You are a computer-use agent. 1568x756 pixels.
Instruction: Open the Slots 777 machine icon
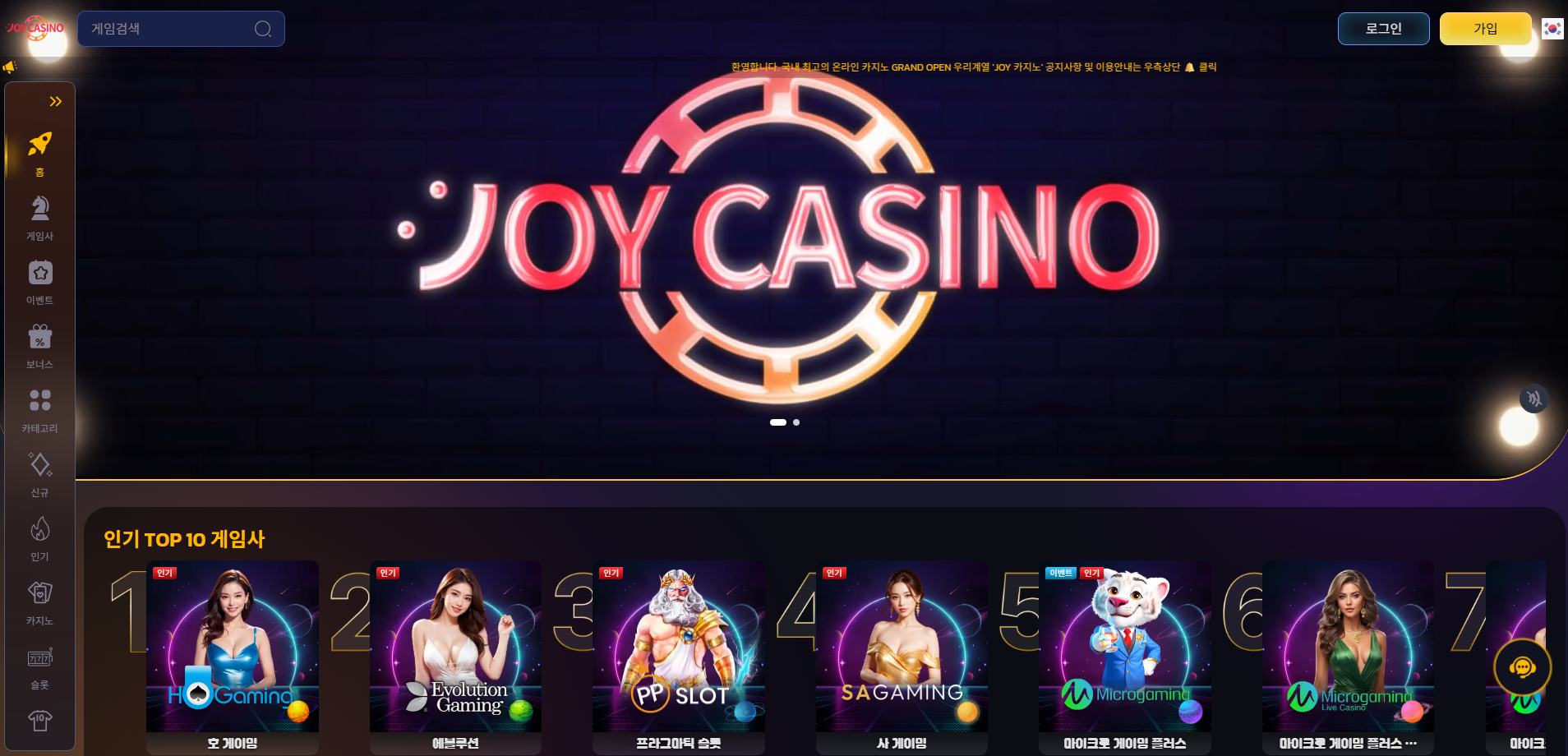coord(39,657)
